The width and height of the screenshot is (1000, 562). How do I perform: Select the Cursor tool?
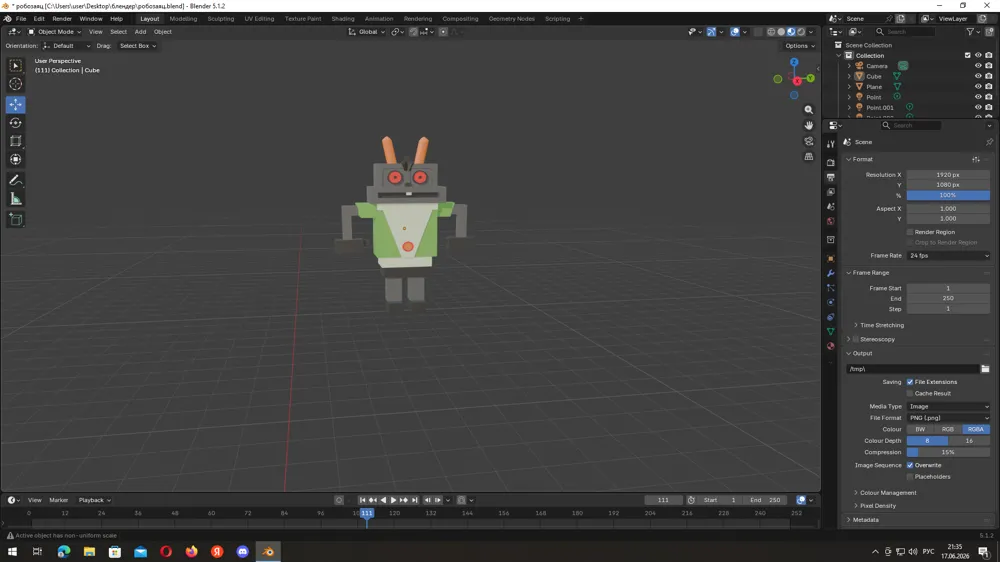[x=15, y=84]
